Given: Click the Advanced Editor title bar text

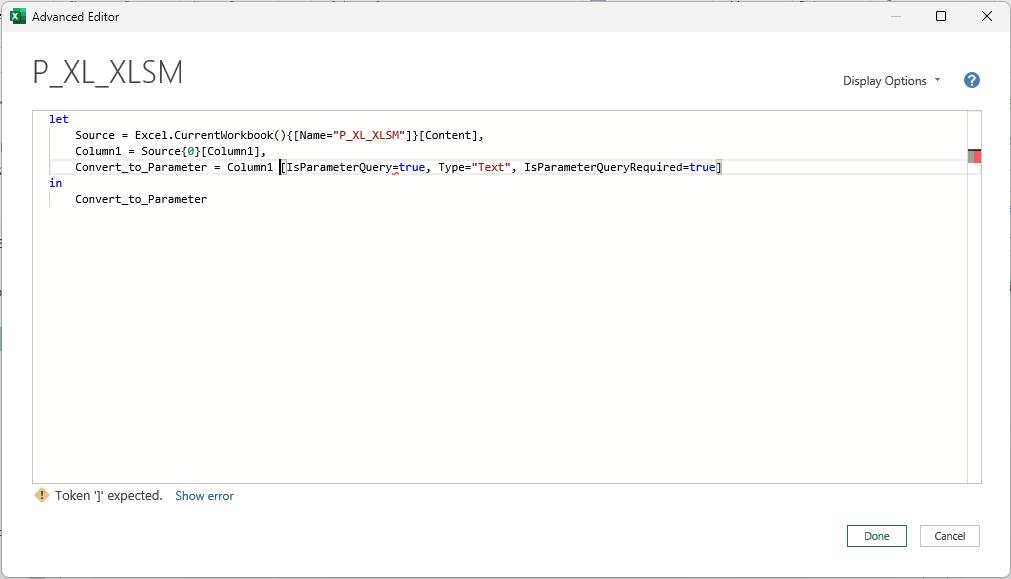Looking at the screenshot, I should click(75, 17).
